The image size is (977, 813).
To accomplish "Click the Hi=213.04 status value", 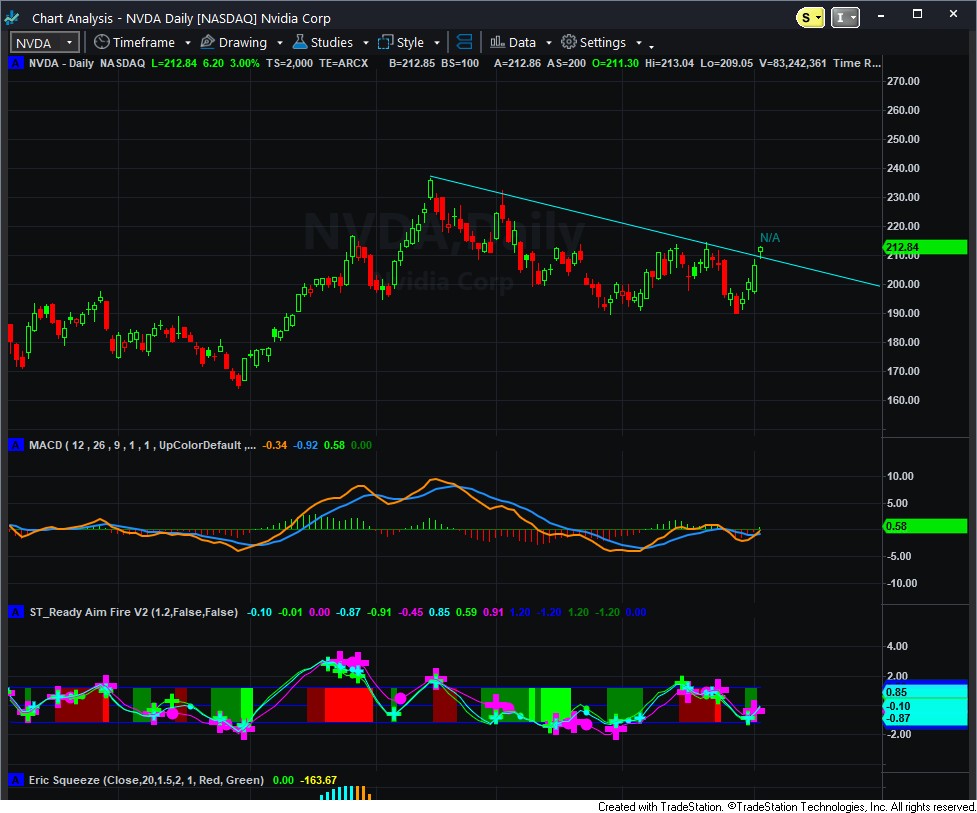I will 669,63.
